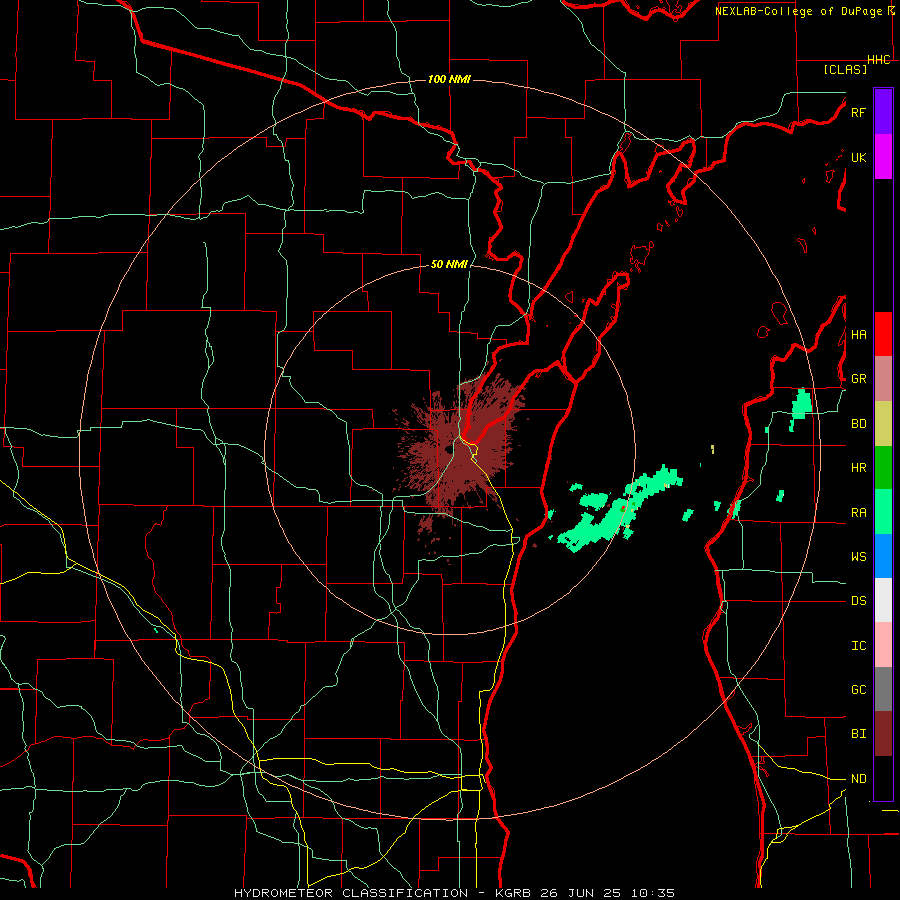Click the RF purple legend swatch
Image resolution: width=900 pixels, height=900 pixels.
coord(883,112)
